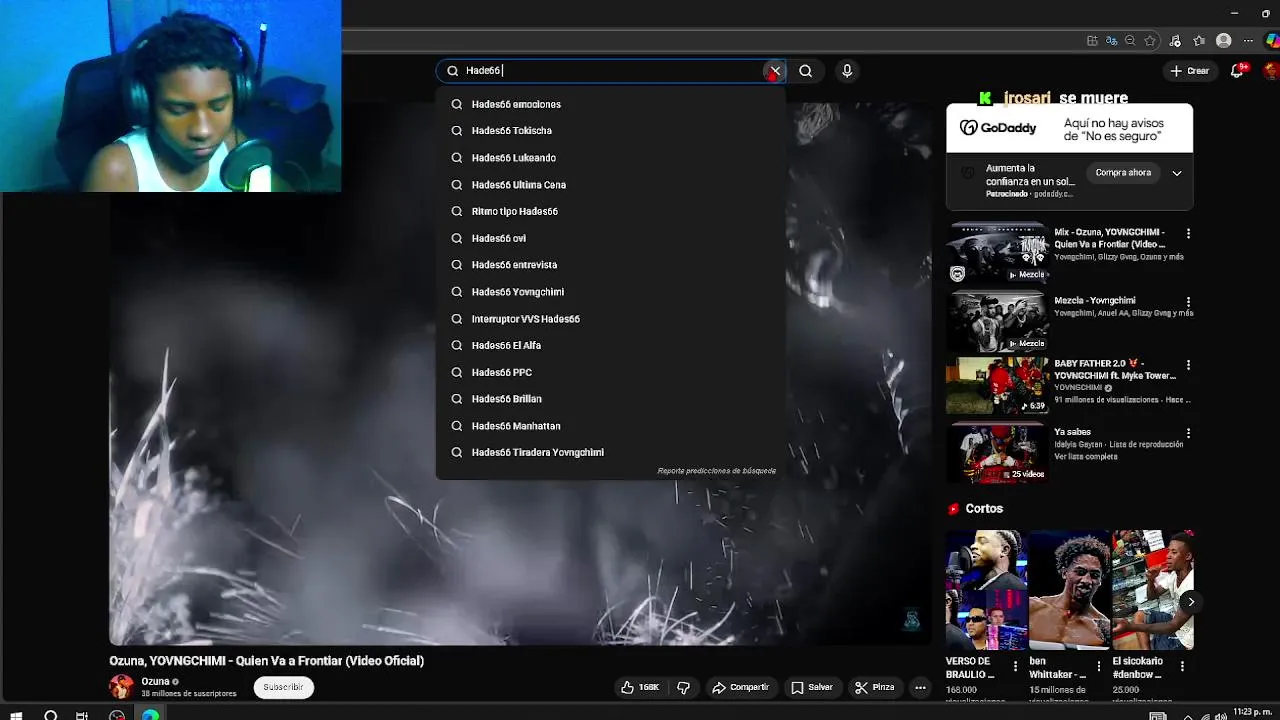
Task: Pick the Hades66 Tiradera Yovngchimi suggestion
Action: [x=610, y=452]
